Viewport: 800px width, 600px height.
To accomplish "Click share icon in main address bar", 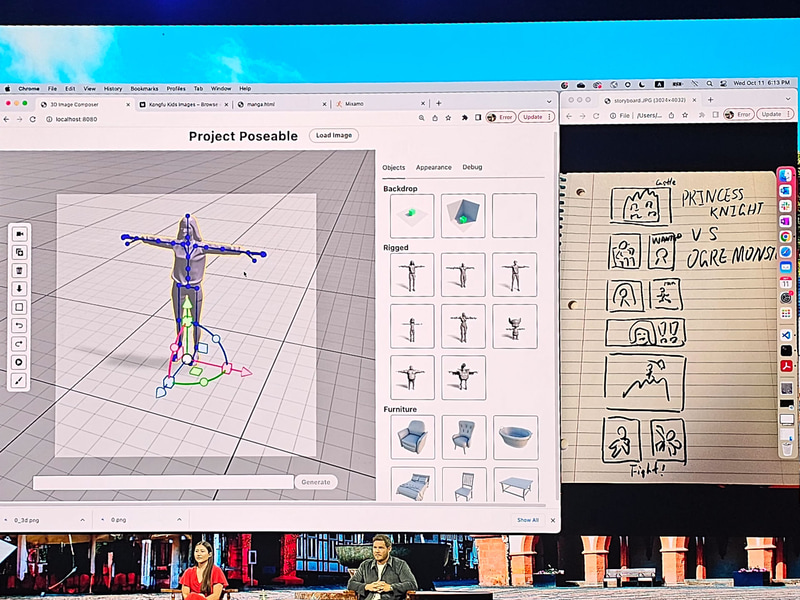I will [435, 118].
